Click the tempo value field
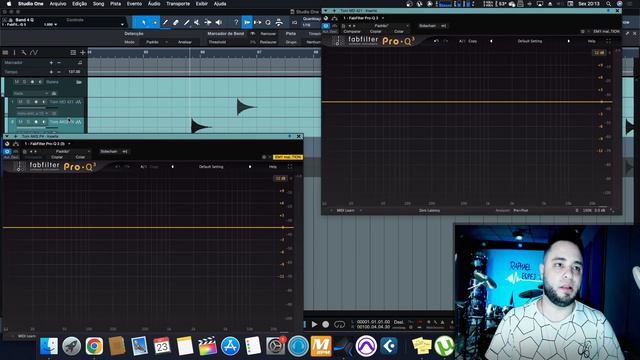640x360 pixels. [74, 72]
